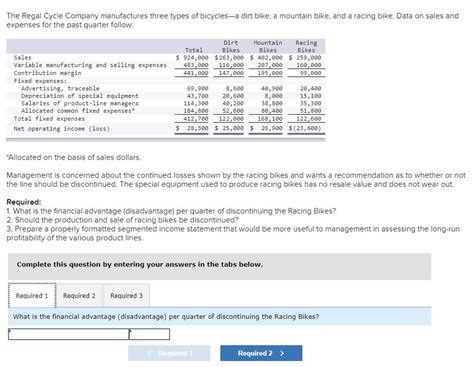Click Mountain Bikes sales $ 402,000
This screenshot has width=474, height=367.
266,58
